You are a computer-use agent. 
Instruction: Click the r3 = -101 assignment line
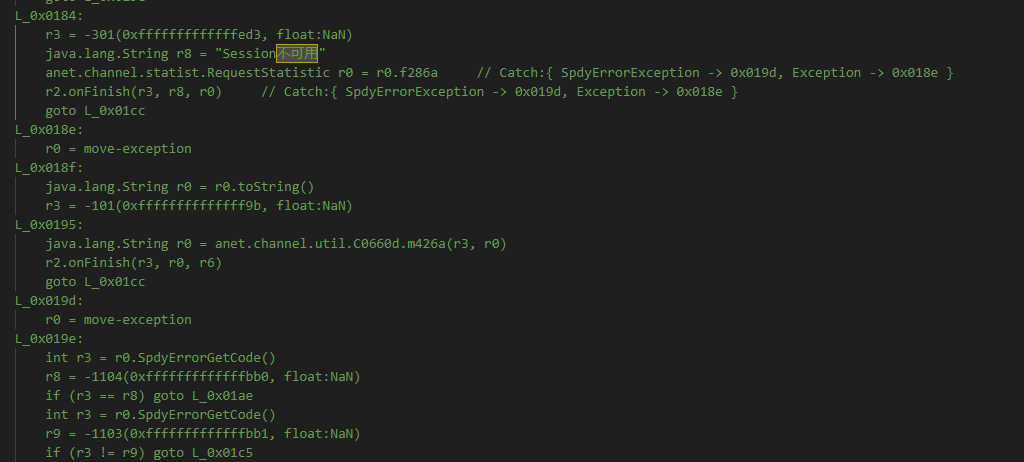tap(198, 206)
